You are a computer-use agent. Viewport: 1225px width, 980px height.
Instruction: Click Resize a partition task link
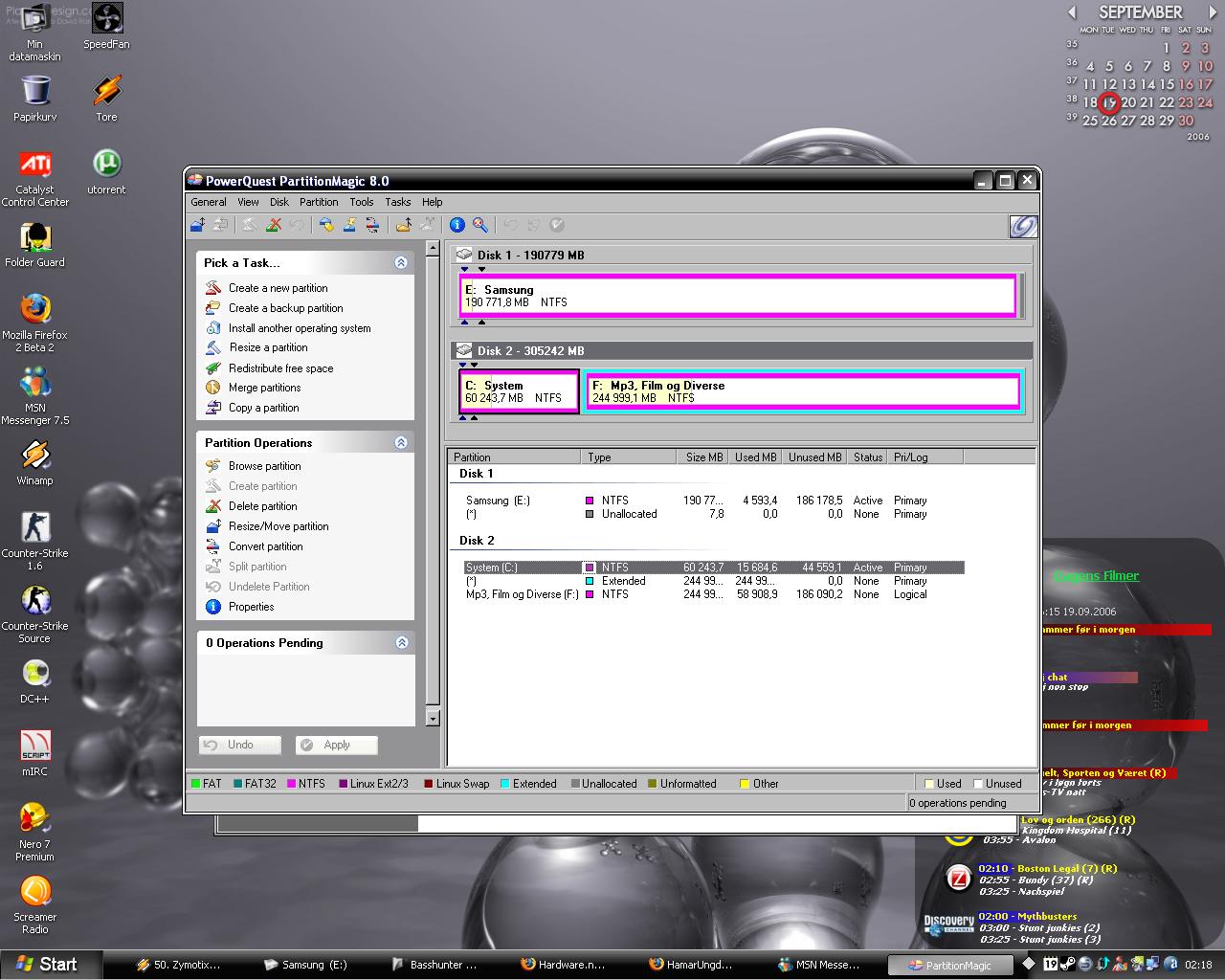(x=268, y=347)
